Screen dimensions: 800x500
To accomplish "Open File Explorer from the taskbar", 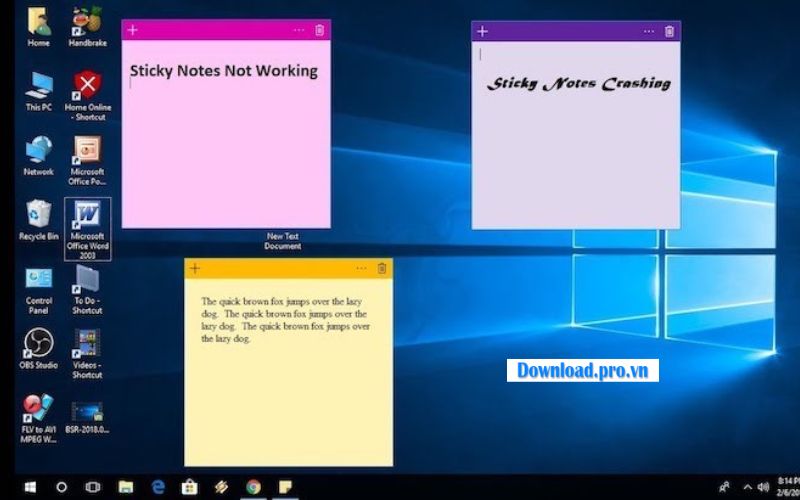I will tap(126, 487).
